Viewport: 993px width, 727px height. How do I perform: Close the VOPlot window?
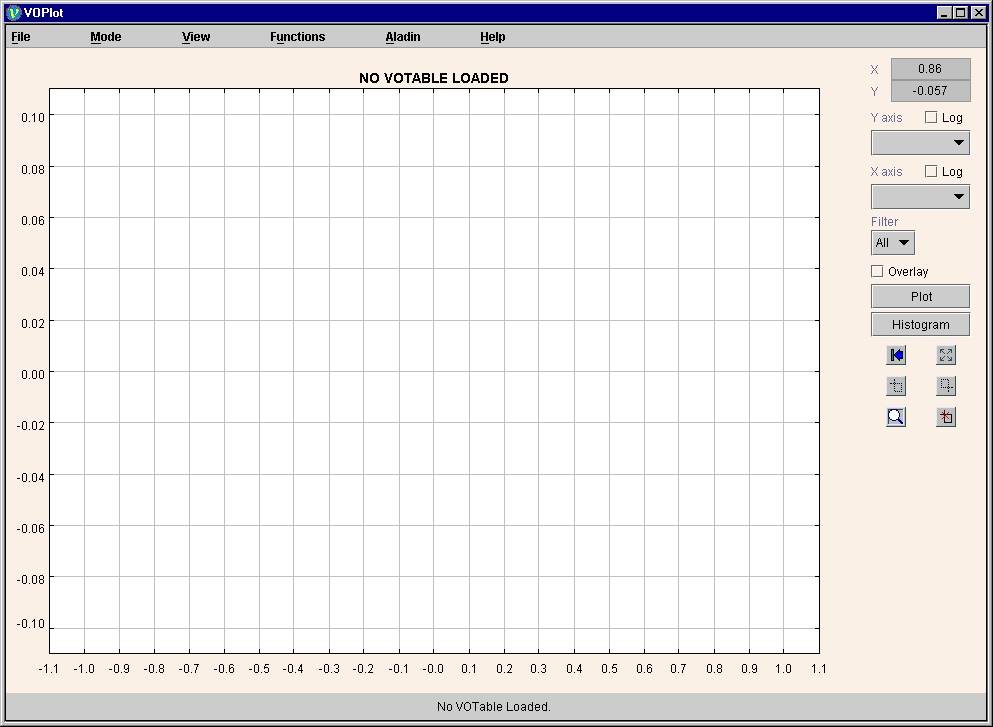pyautogui.click(x=977, y=13)
